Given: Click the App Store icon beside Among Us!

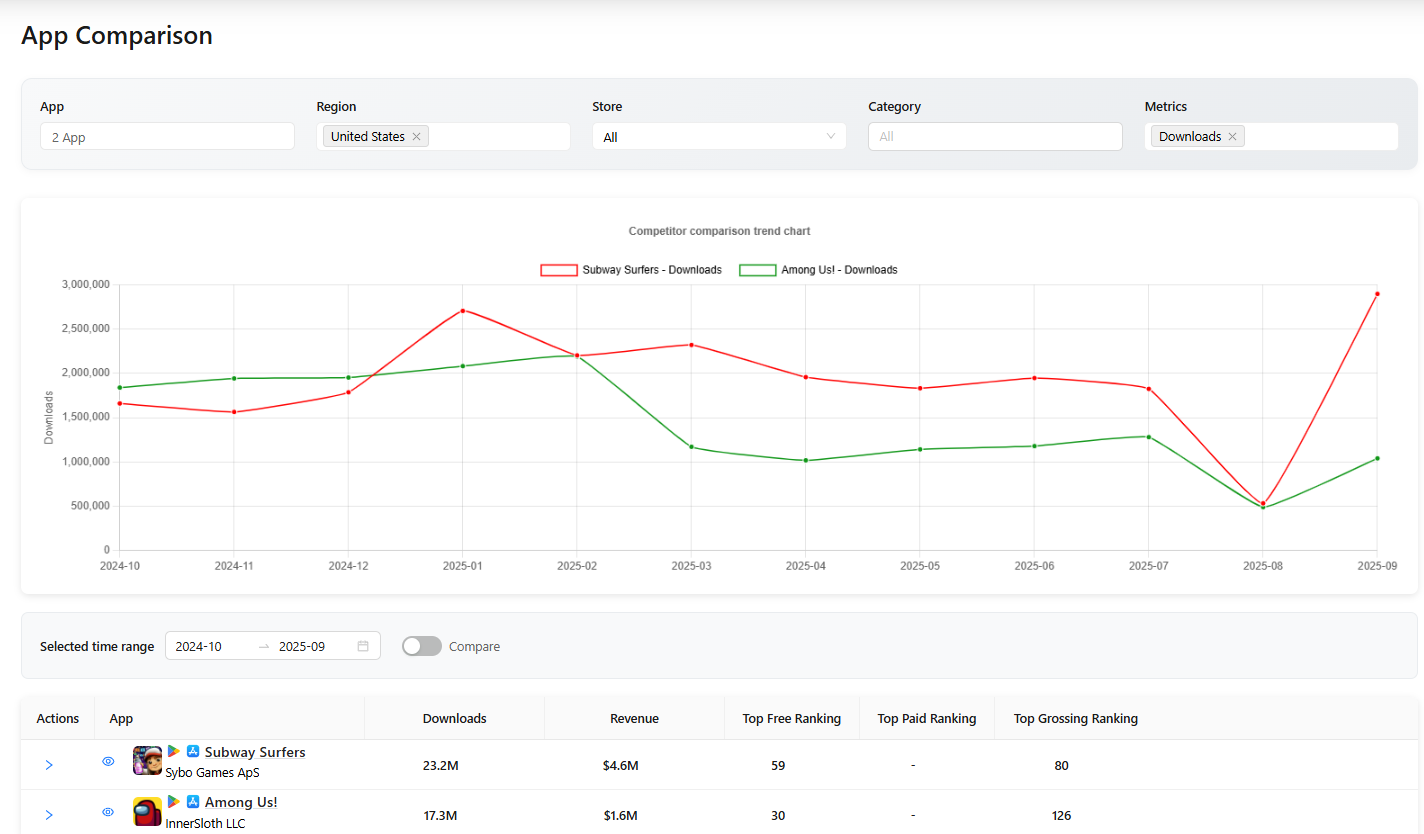Looking at the screenshot, I should pos(192,801).
